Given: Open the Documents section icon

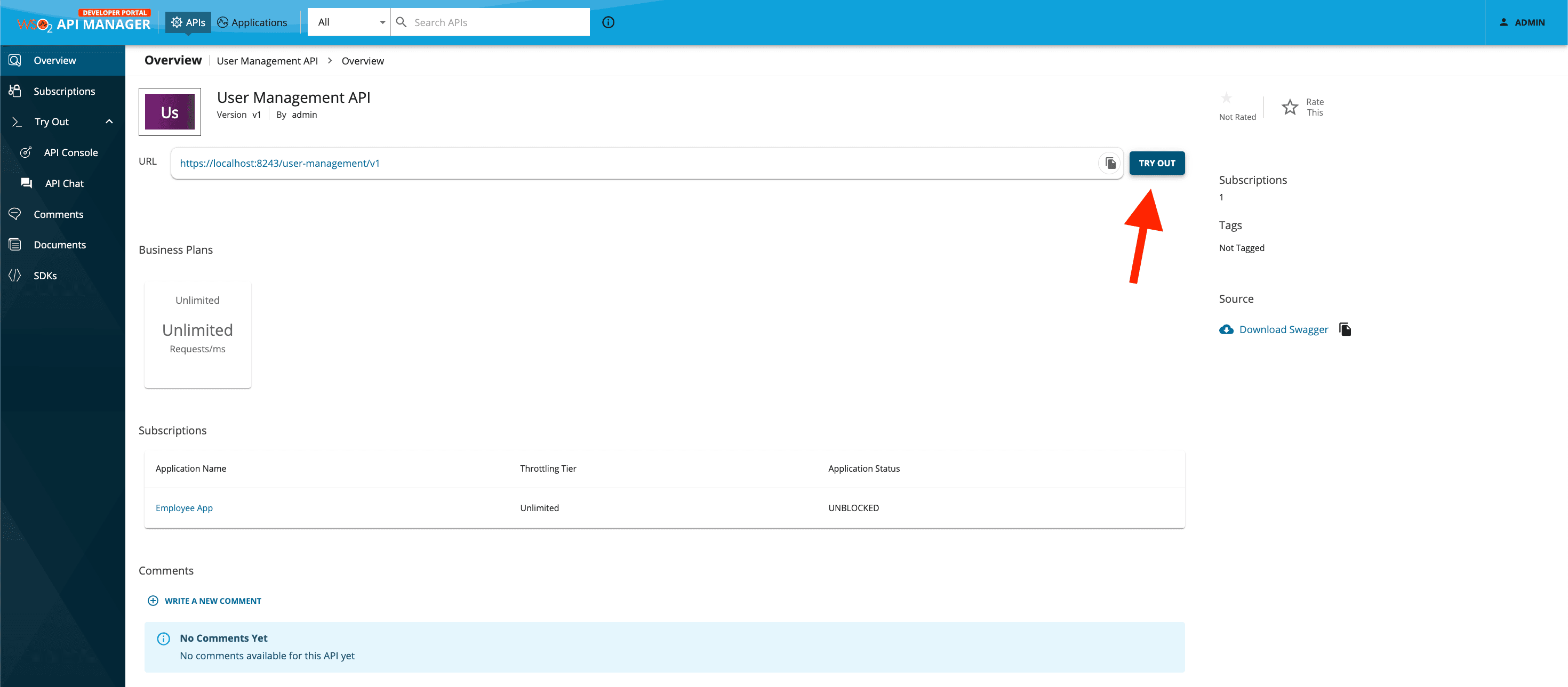Looking at the screenshot, I should (15, 244).
